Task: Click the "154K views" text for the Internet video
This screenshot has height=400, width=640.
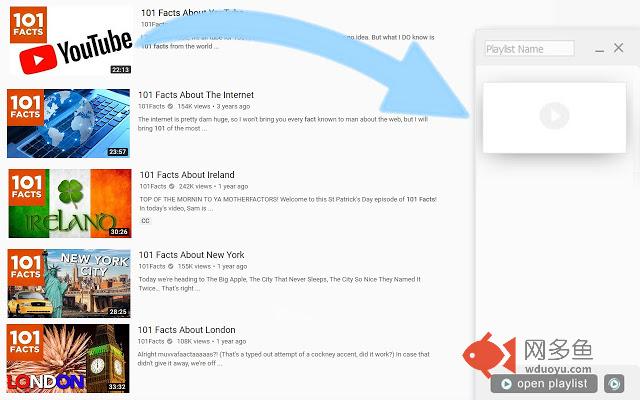Action: tap(194, 106)
